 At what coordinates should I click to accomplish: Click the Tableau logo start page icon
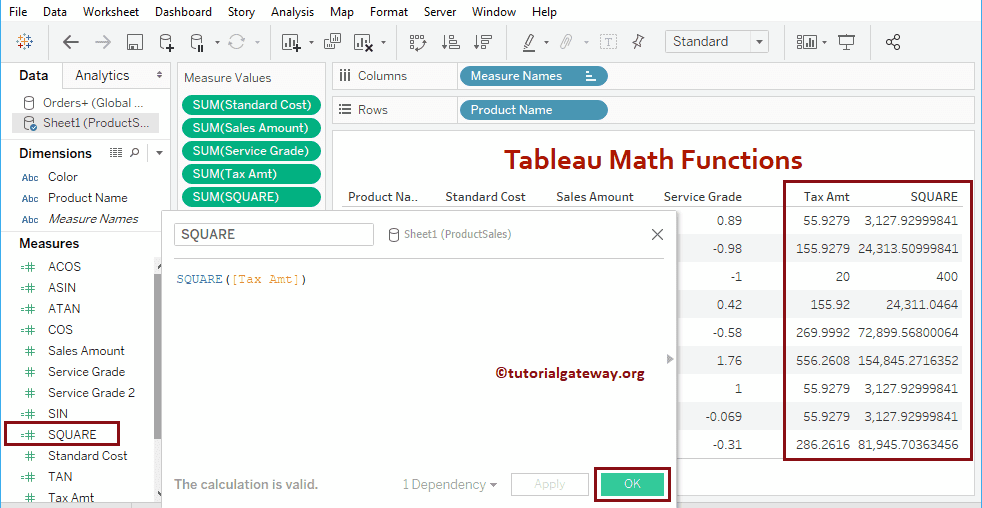[24, 42]
